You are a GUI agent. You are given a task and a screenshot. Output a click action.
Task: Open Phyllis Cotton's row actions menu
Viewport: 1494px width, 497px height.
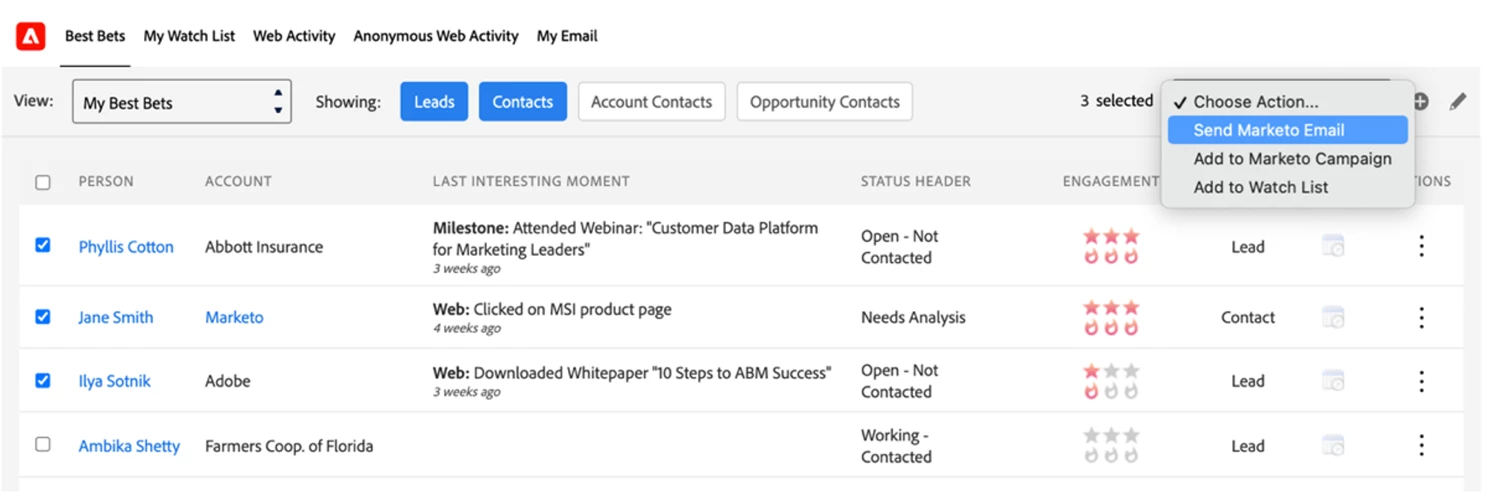tap(1421, 247)
